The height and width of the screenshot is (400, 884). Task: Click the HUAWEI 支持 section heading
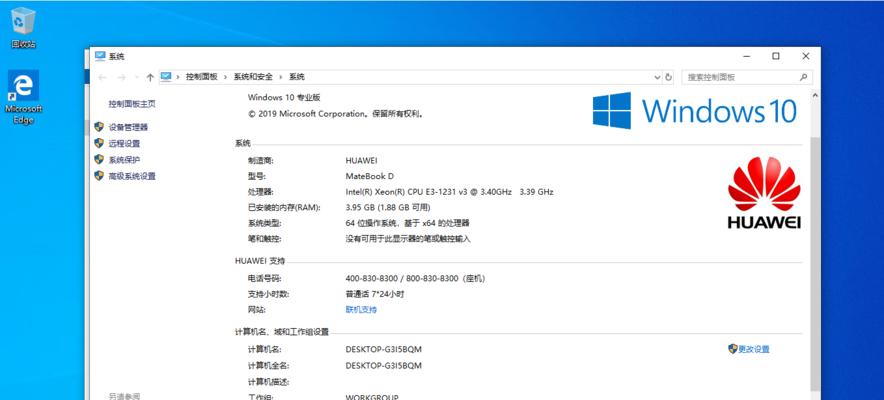click(260, 261)
